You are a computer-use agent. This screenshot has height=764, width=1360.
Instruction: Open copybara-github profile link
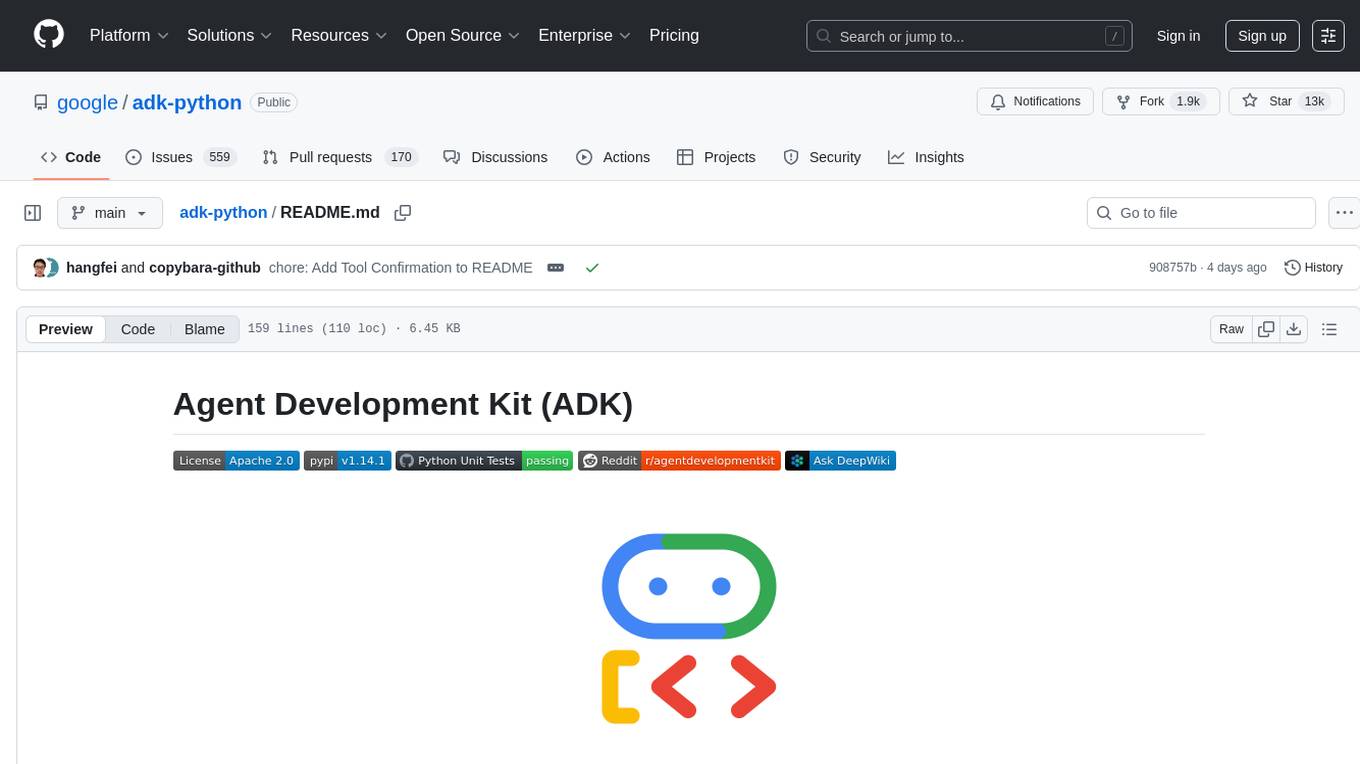tap(205, 268)
